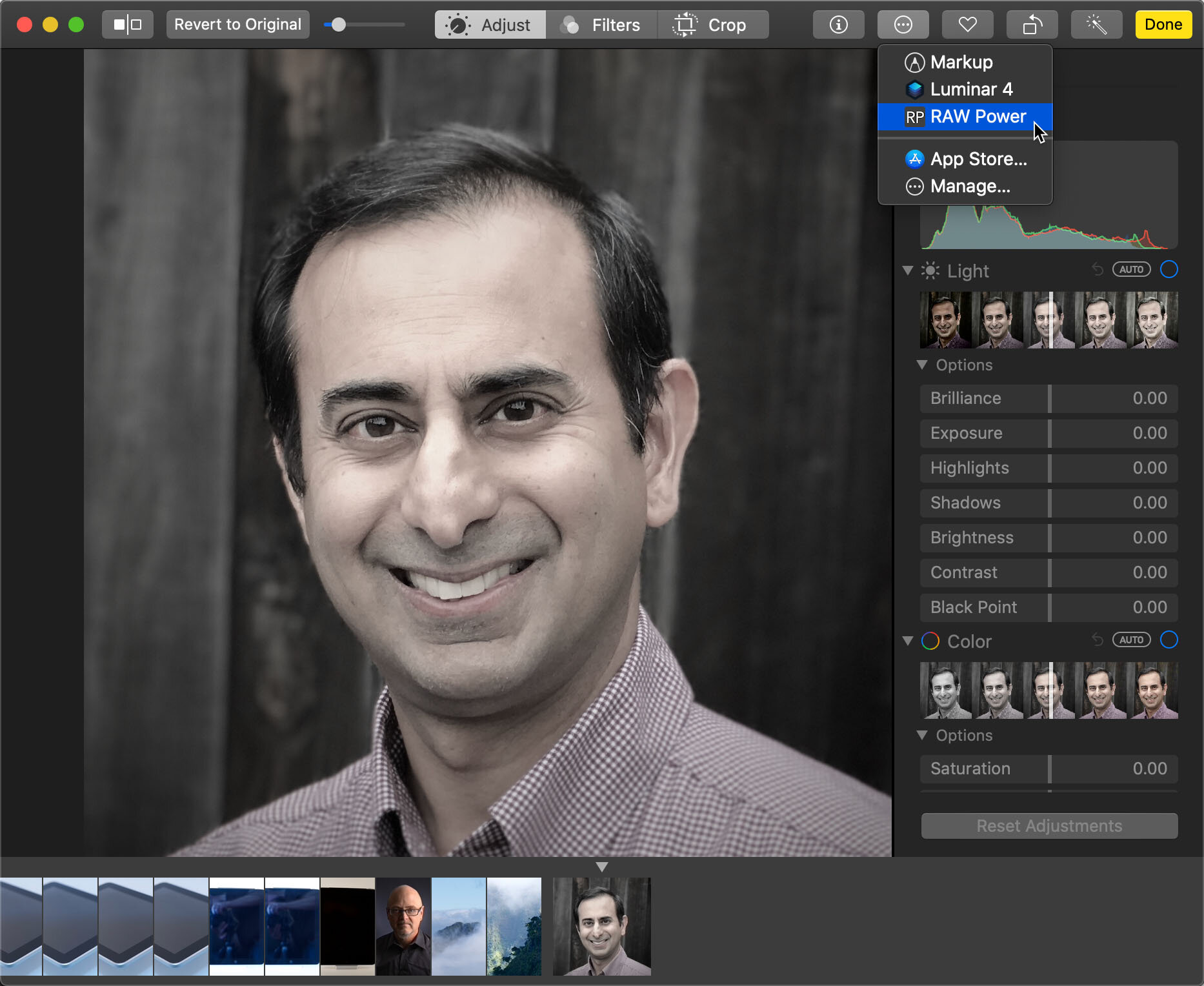This screenshot has width=1204, height=986.
Task: Switch to the Filters tab
Action: point(601,25)
